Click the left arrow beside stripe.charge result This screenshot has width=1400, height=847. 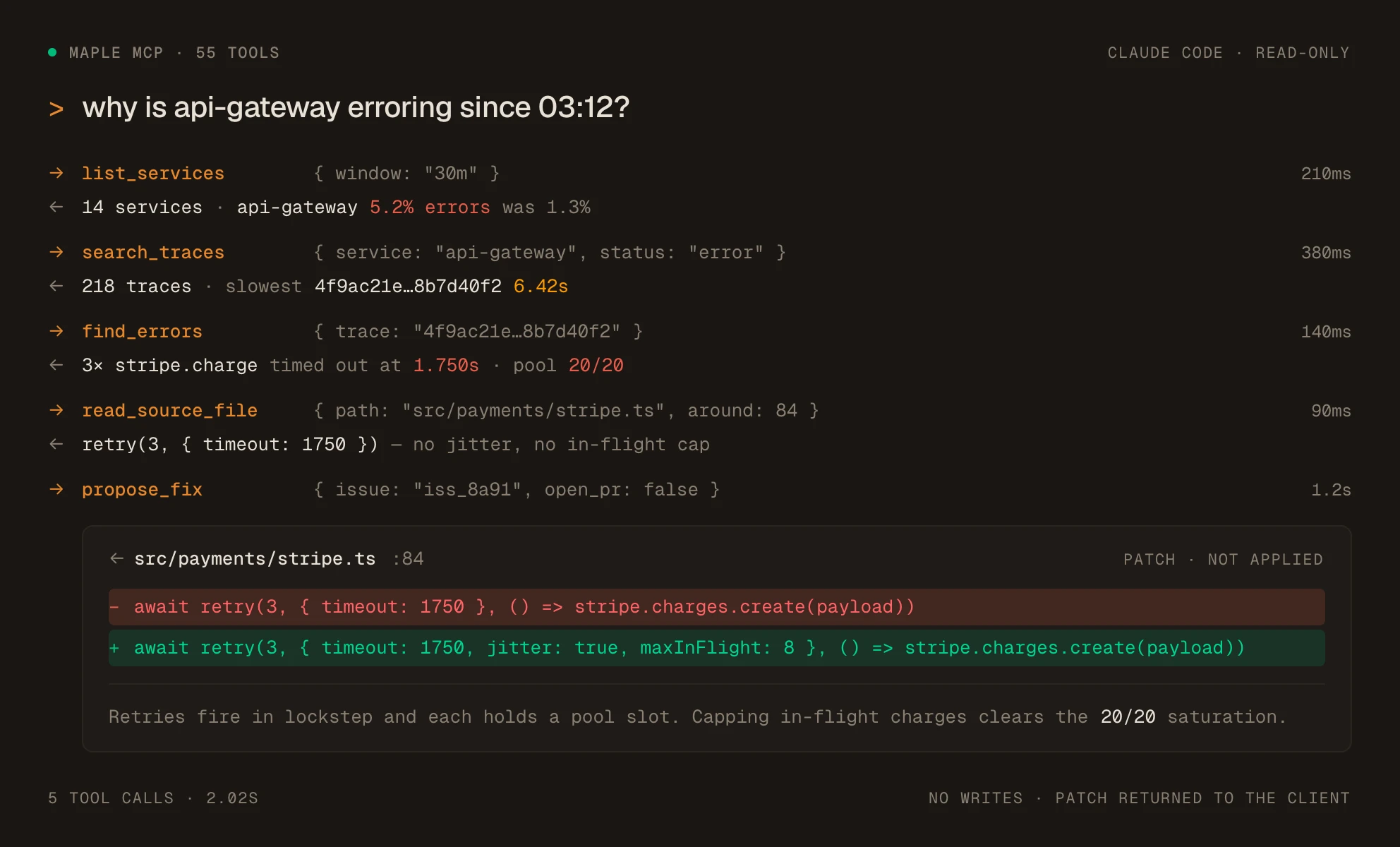pos(56,365)
